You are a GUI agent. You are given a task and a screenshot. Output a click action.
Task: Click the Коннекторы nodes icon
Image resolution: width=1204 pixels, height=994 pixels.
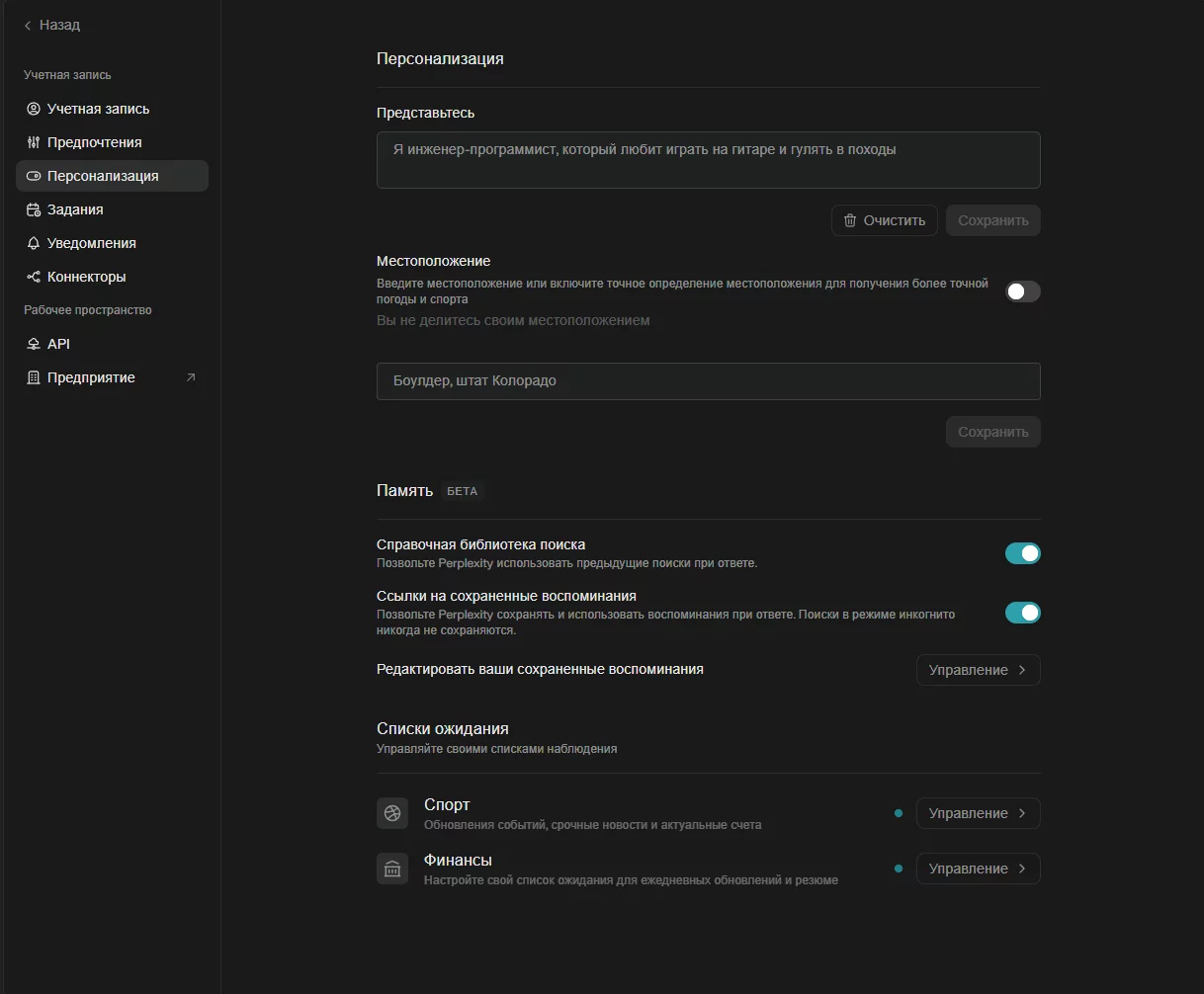click(x=34, y=277)
